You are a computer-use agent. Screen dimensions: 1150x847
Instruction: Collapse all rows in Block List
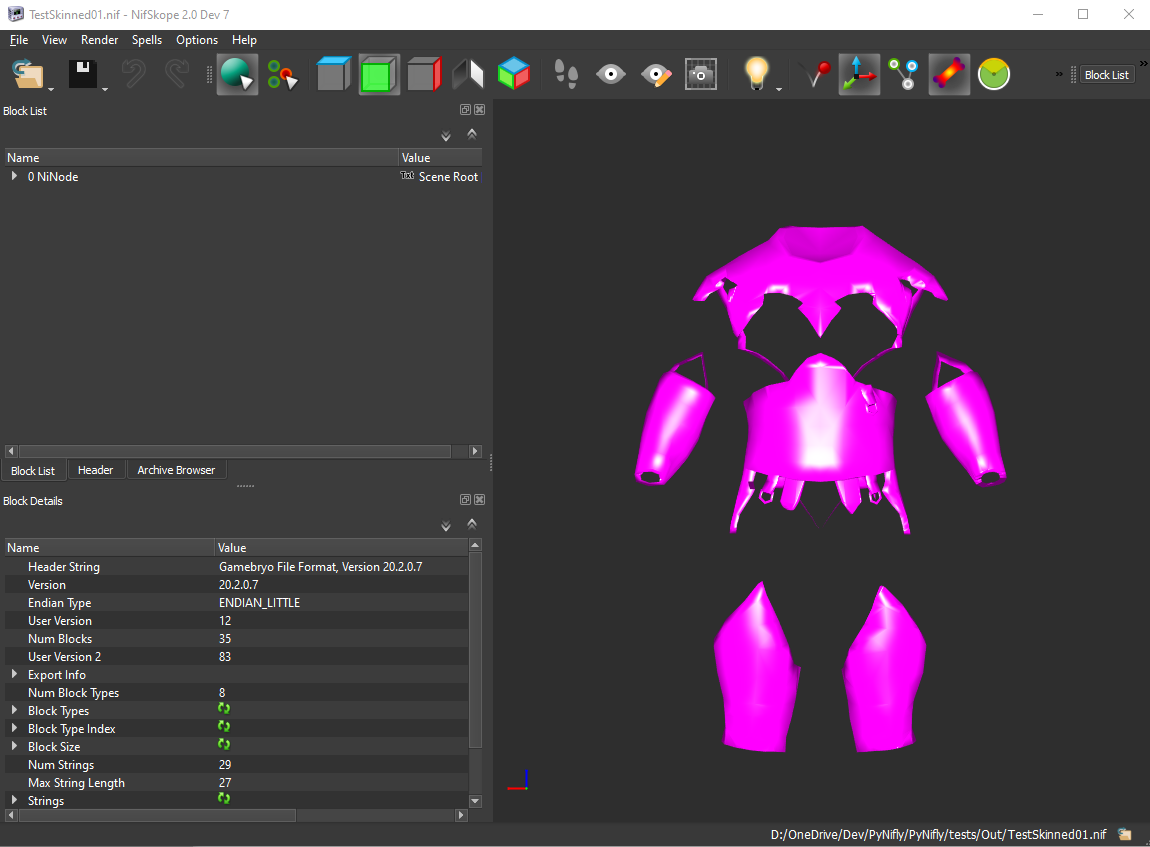click(472, 134)
